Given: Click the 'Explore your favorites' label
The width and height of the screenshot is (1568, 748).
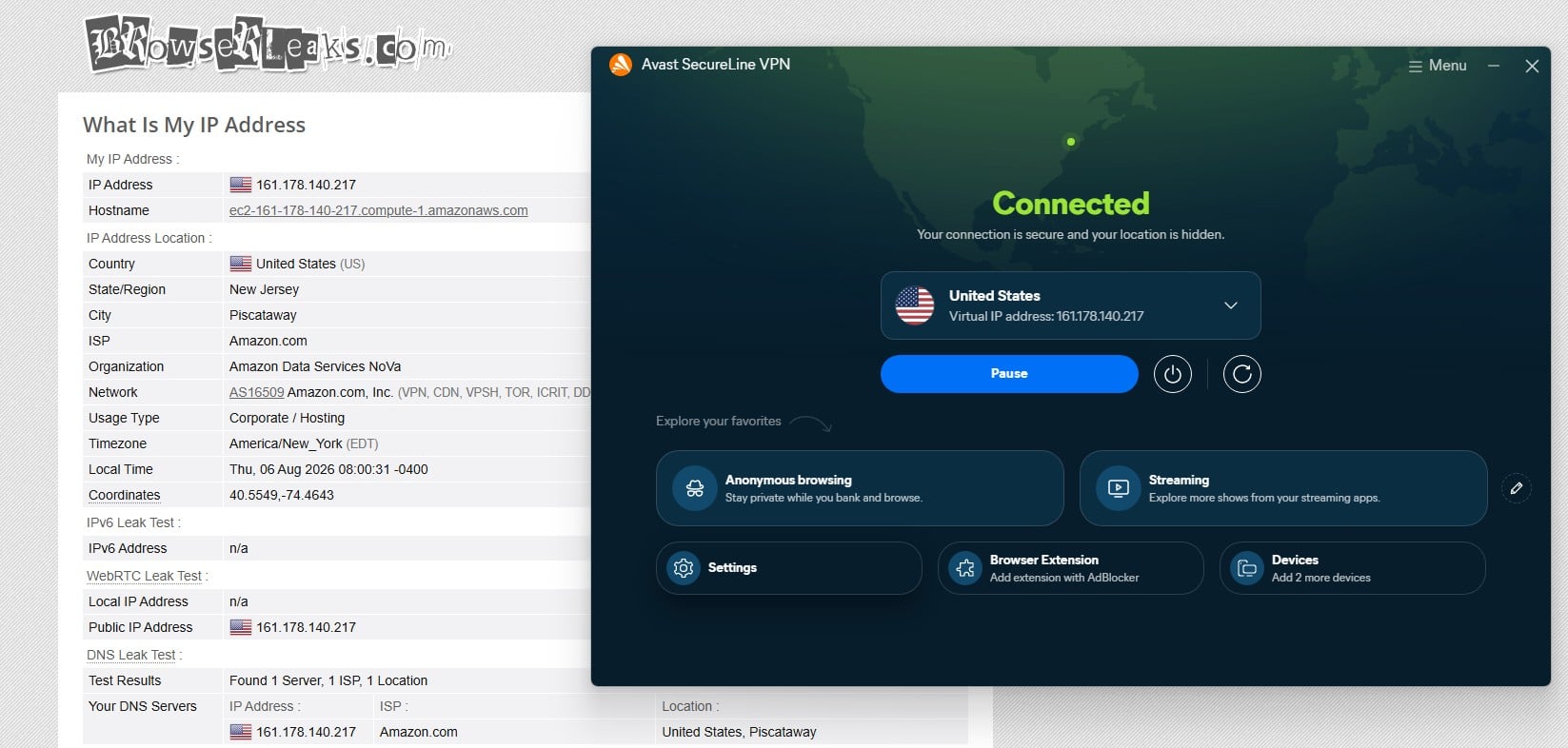Looking at the screenshot, I should (x=719, y=421).
